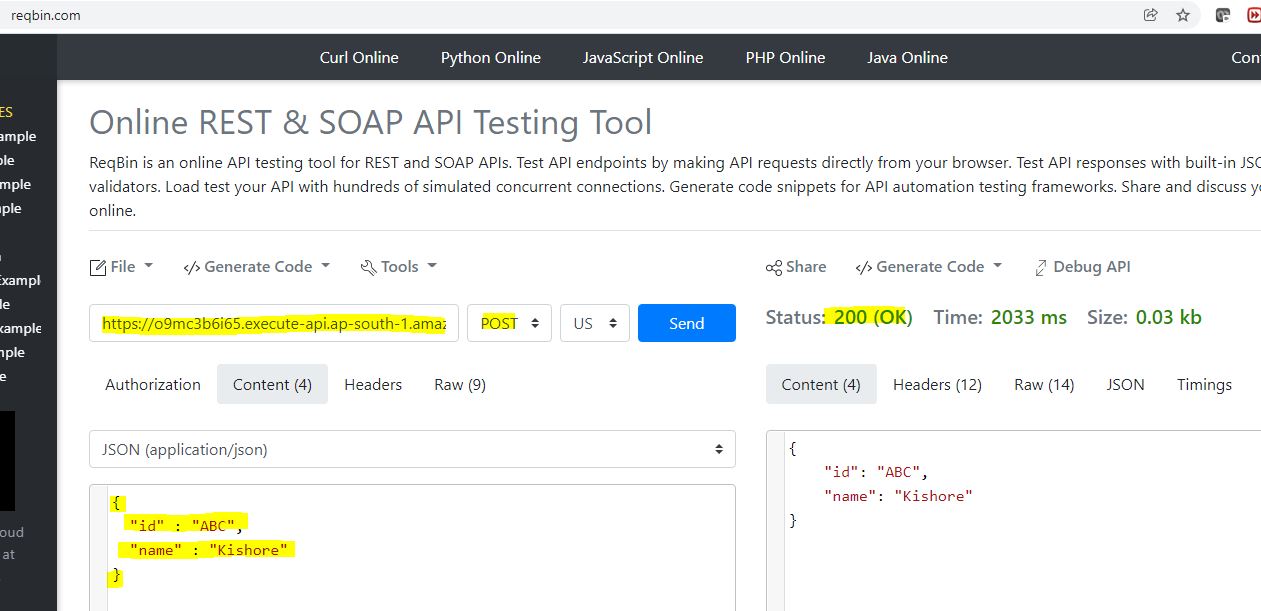The height and width of the screenshot is (611, 1261).
Task: Click the request URL input field
Action: [x=274, y=323]
